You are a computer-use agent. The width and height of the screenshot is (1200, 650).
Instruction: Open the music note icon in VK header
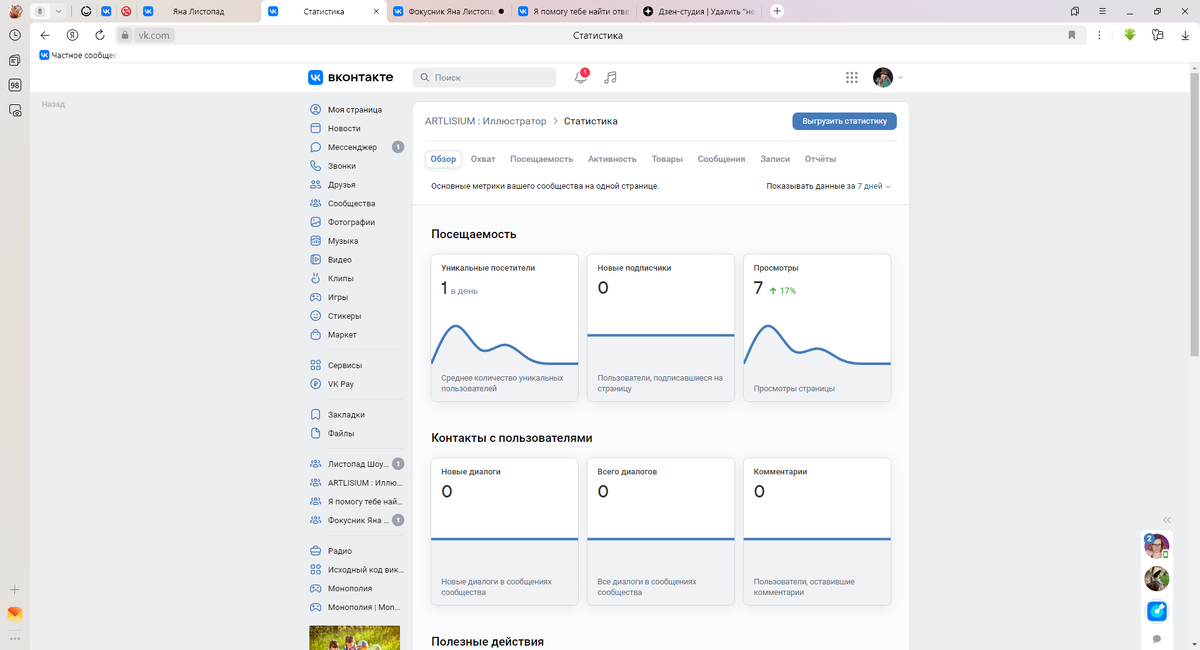coord(611,77)
